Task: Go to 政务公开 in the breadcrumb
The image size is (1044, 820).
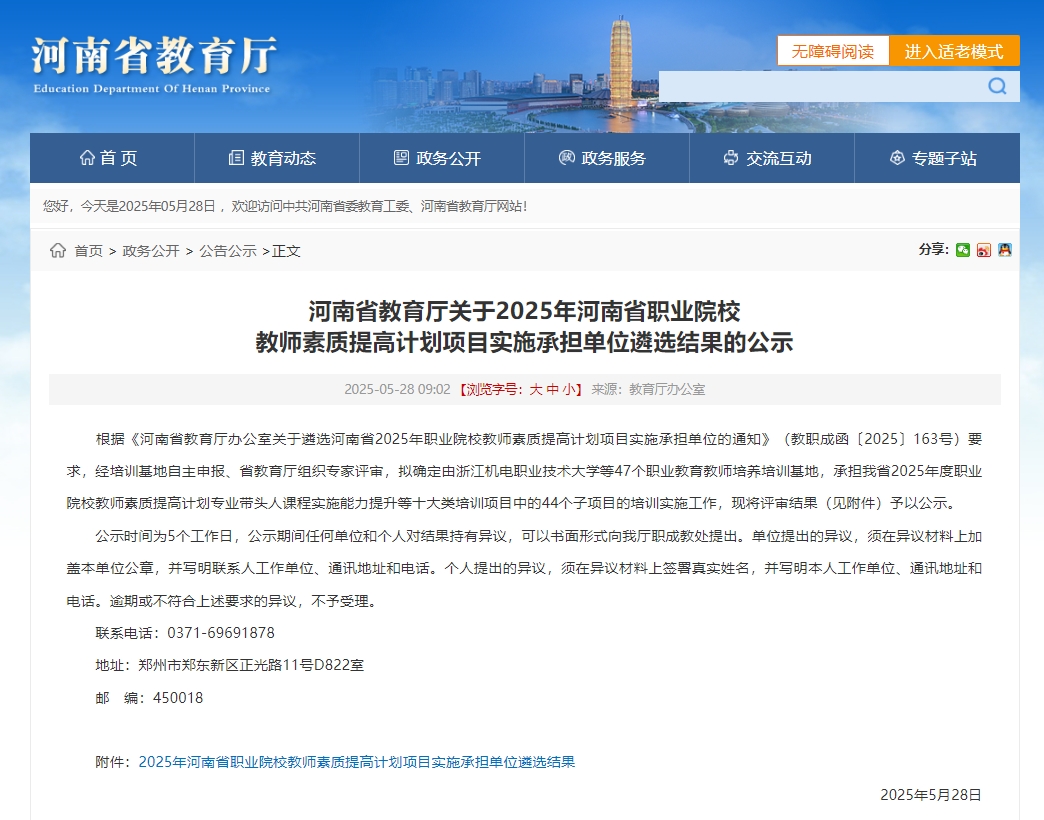Action: [x=151, y=251]
